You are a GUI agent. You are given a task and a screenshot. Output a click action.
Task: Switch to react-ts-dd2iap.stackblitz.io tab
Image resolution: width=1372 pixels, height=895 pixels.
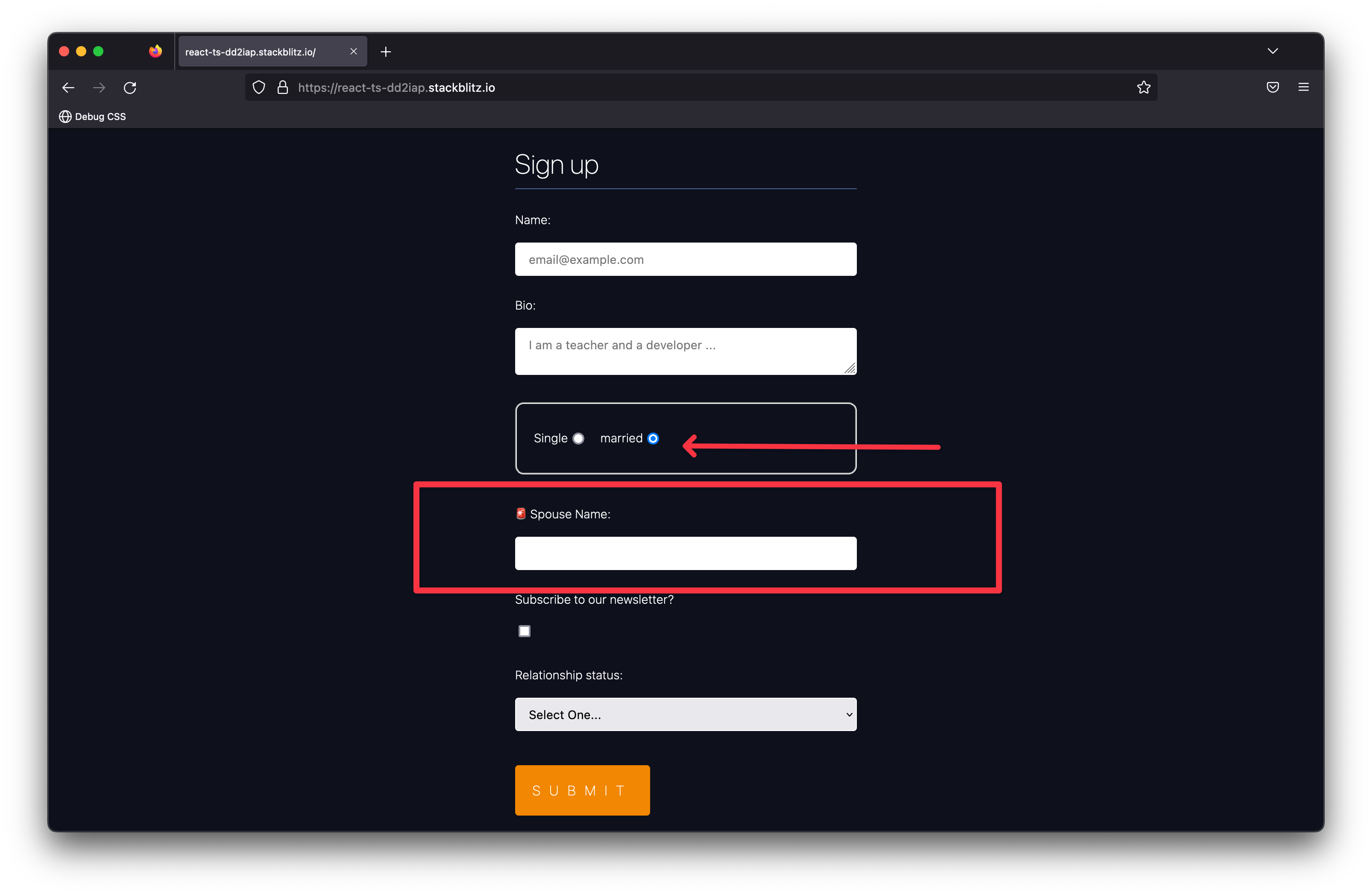259,52
